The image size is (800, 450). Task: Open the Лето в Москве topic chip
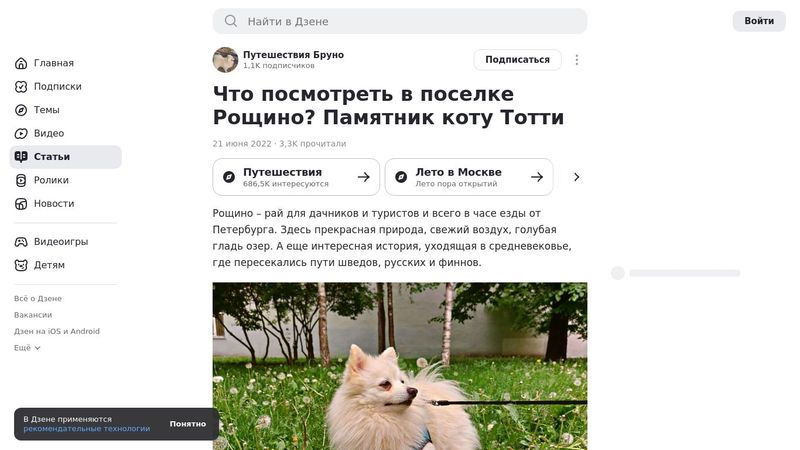pyautogui.click(x=469, y=177)
